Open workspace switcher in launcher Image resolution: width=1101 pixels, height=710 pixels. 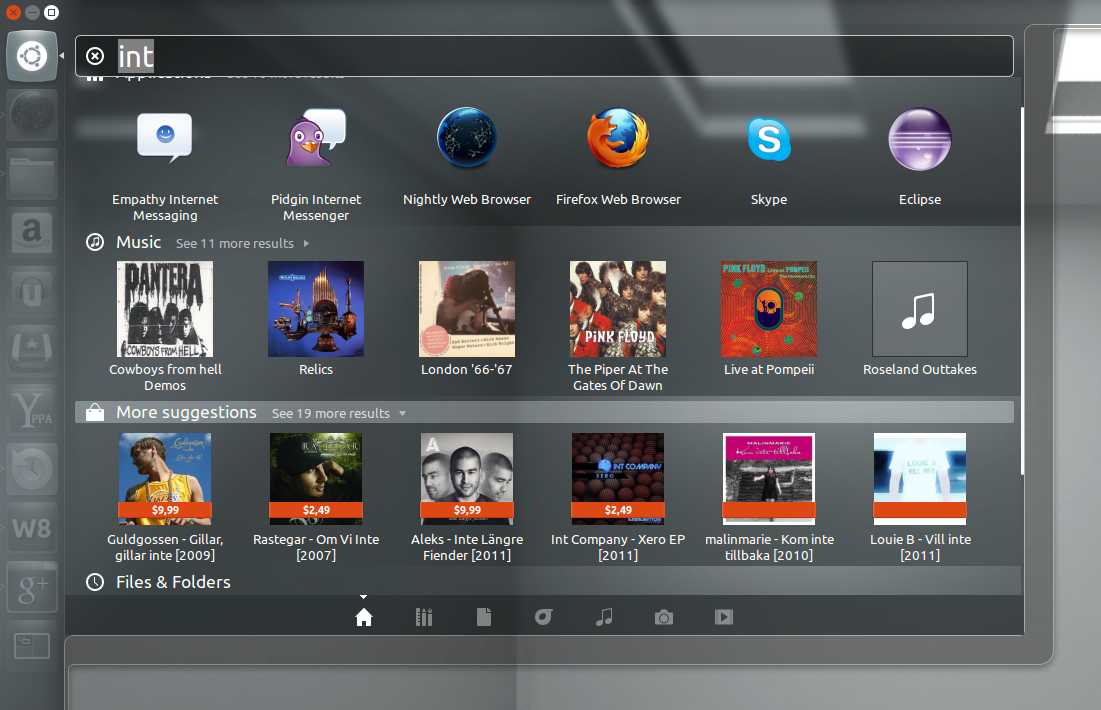(32, 646)
